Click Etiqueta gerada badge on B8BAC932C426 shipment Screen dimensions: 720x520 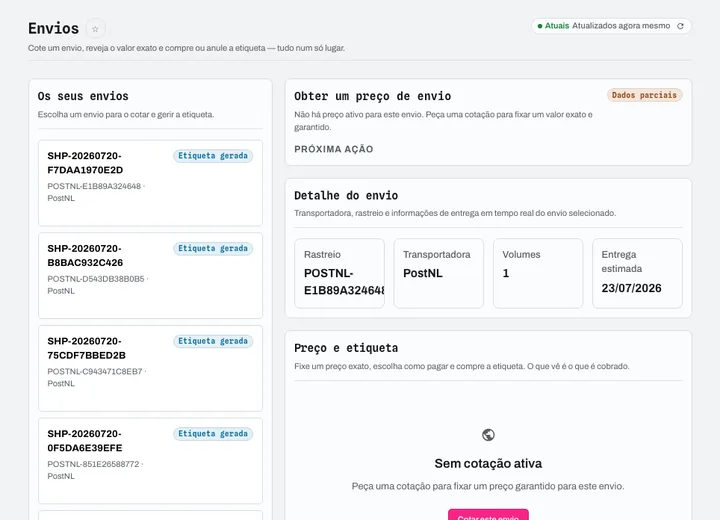[213, 249]
